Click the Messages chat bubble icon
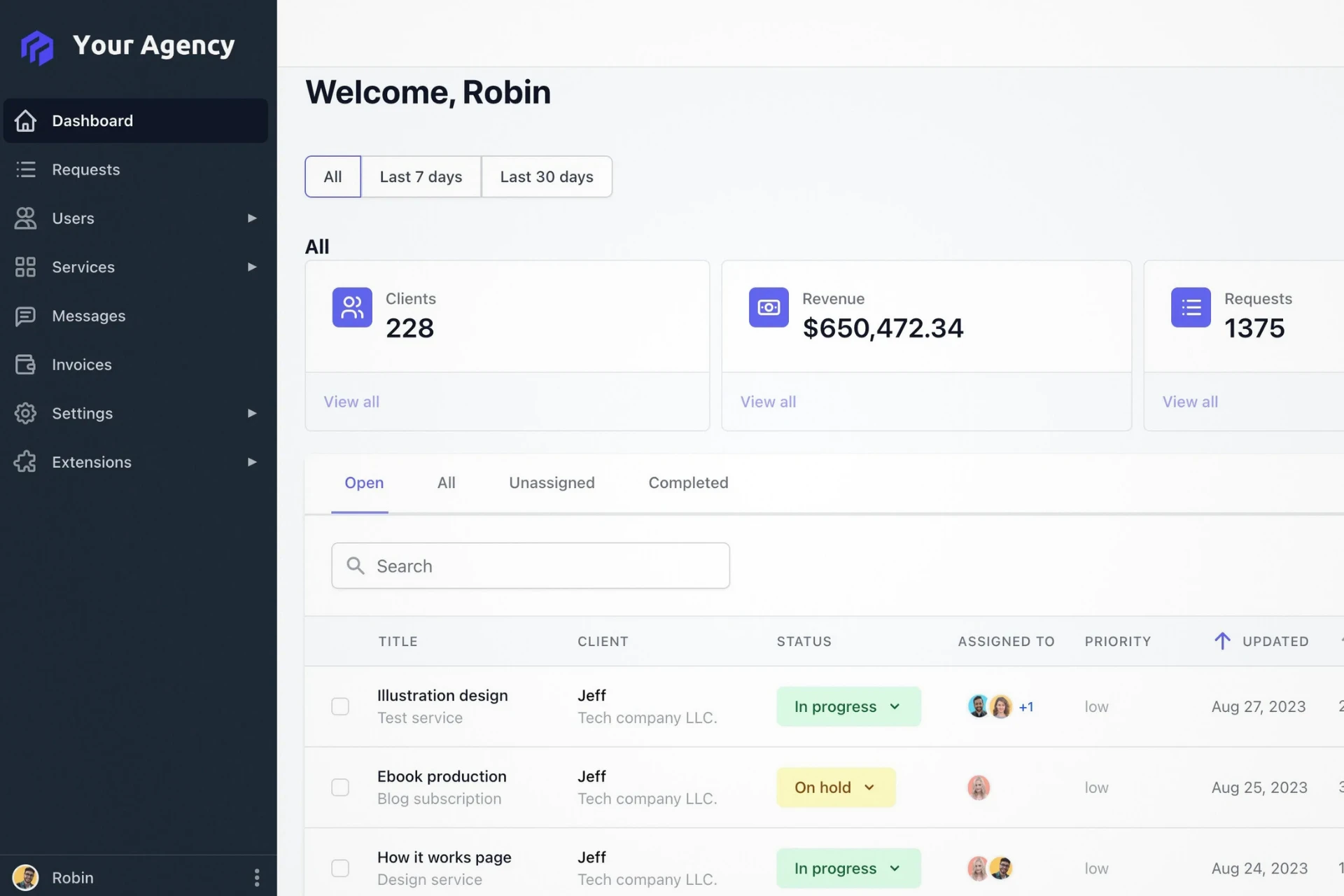This screenshot has height=896, width=1344. tap(25, 316)
